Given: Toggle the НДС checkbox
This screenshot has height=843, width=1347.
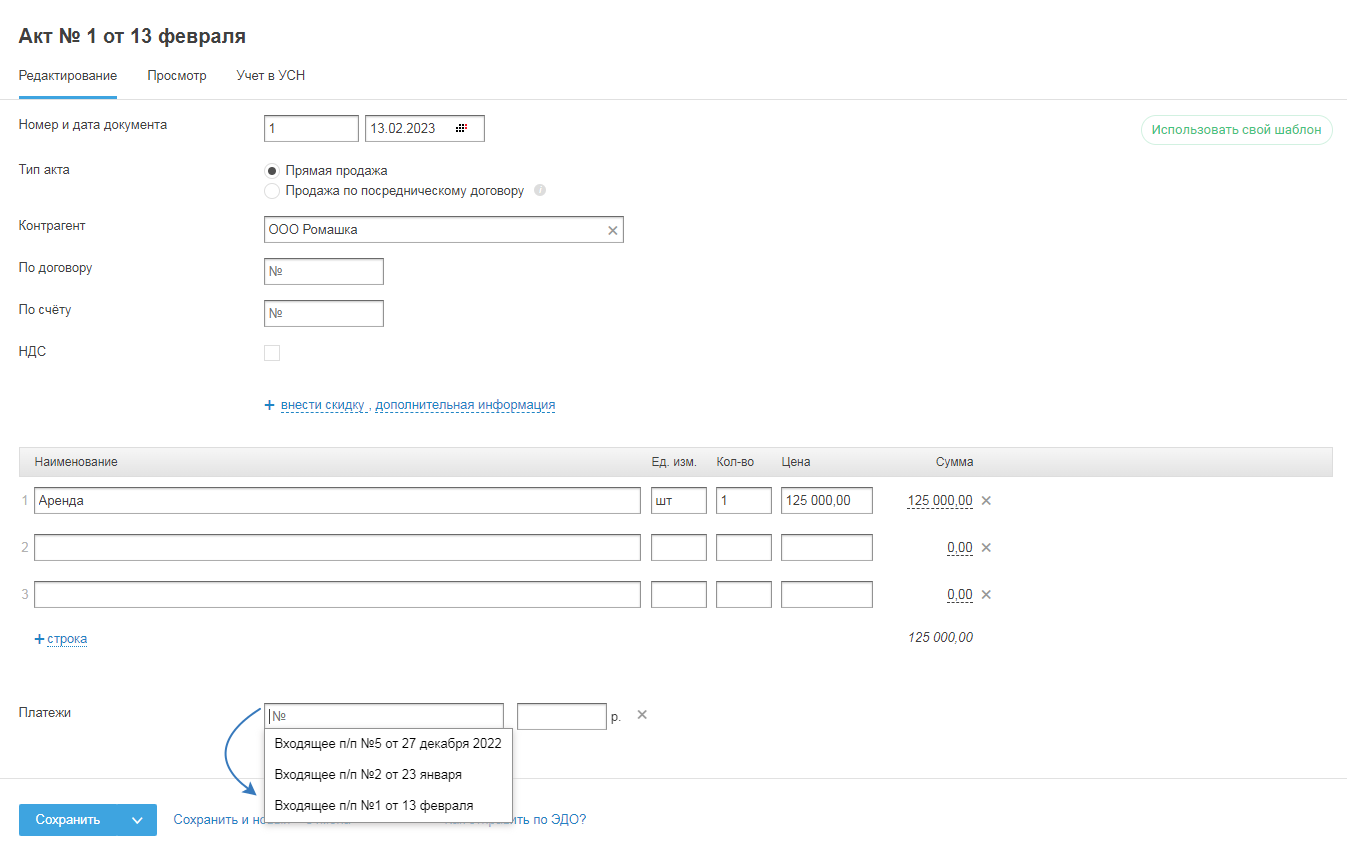Looking at the screenshot, I should (272, 352).
